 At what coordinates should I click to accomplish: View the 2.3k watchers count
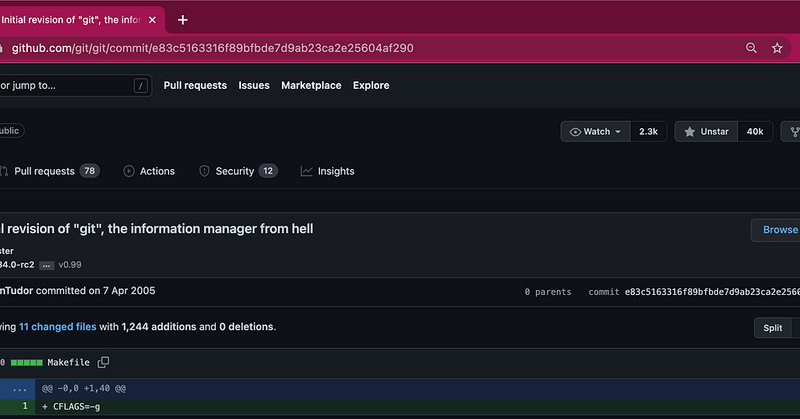648,132
